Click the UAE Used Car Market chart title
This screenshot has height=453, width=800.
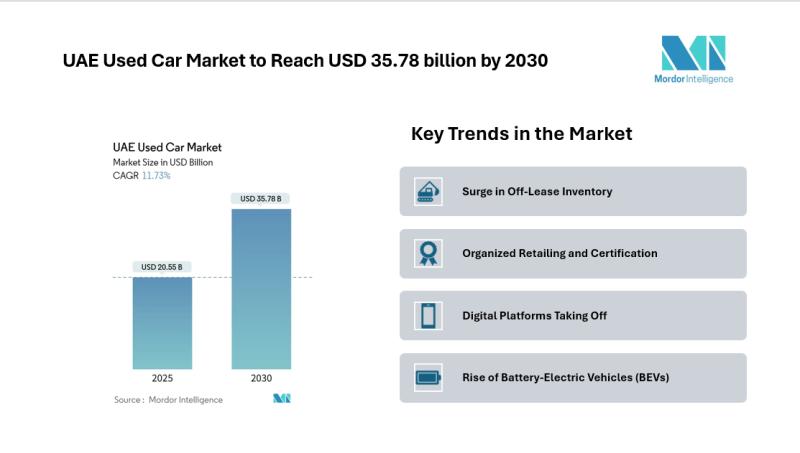click(x=167, y=147)
